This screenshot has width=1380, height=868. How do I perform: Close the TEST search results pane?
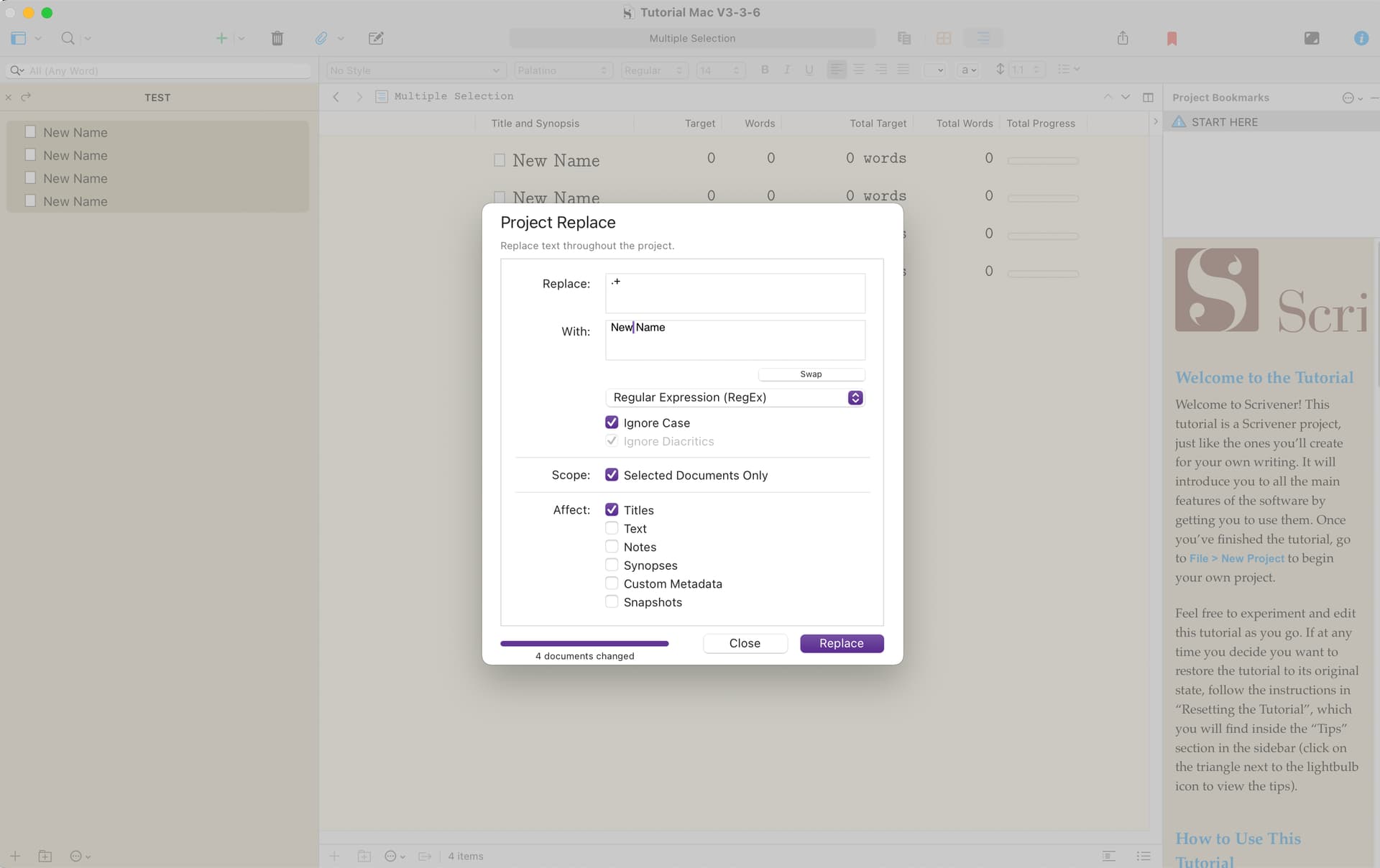[x=9, y=97]
